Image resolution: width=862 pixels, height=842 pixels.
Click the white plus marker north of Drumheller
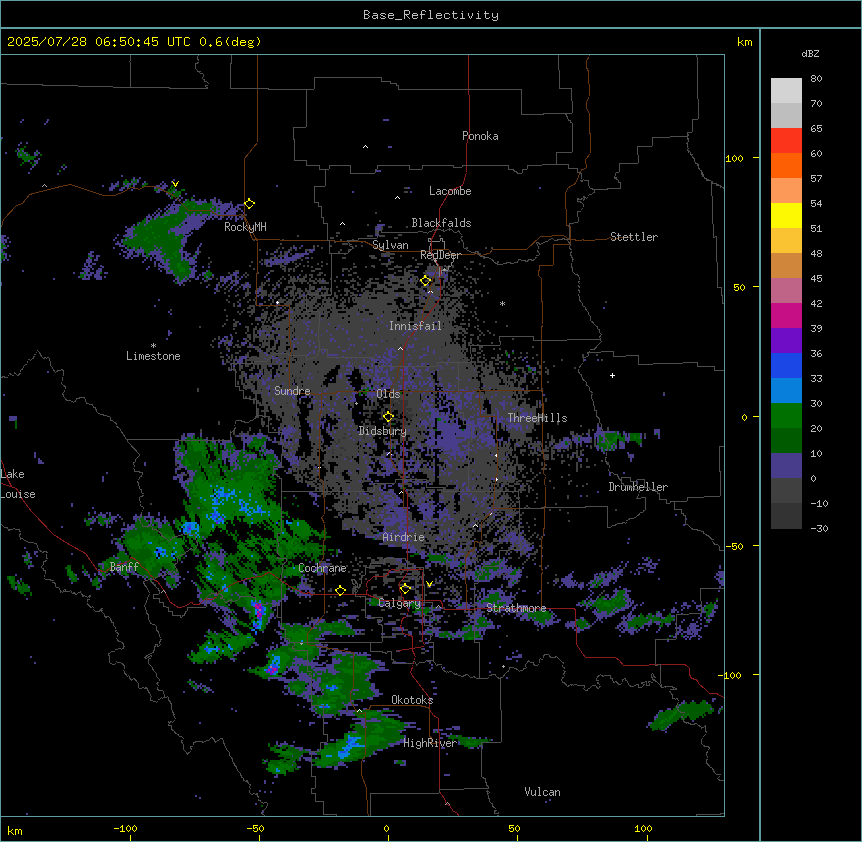tap(612, 375)
